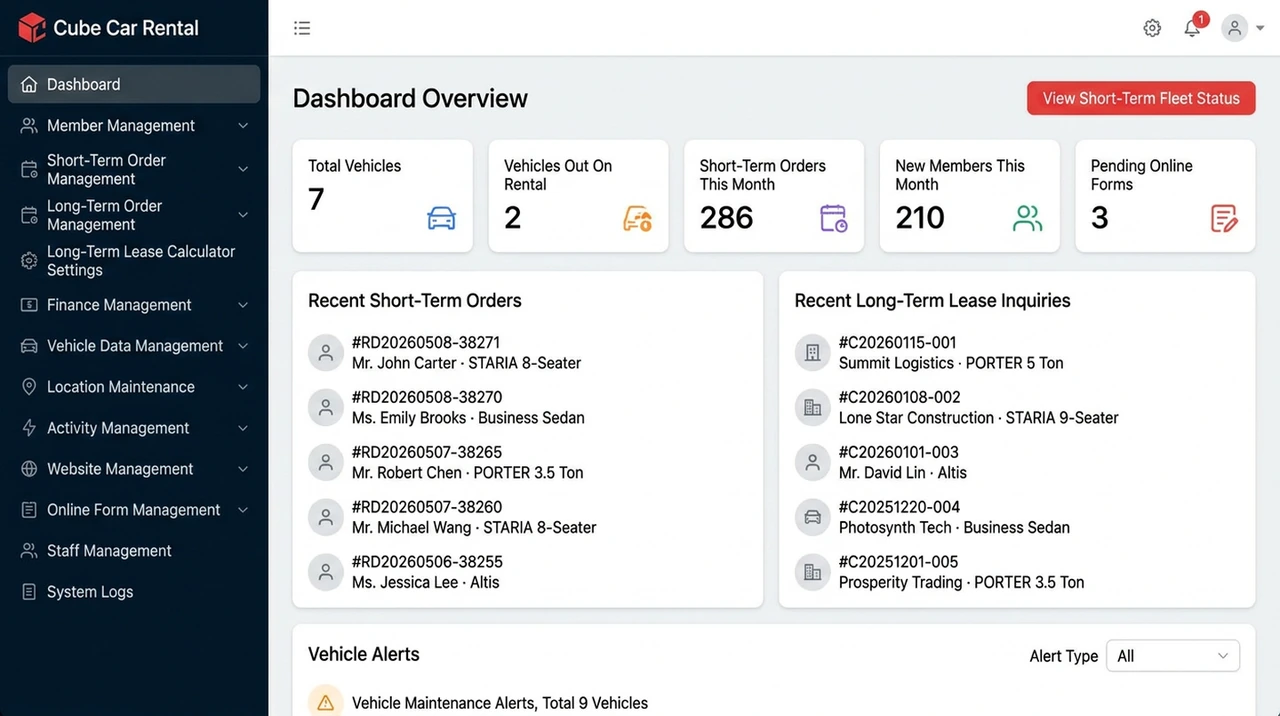Expand the Location Maintenance chevron
The height and width of the screenshot is (716, 1280).
tap(243, 387)
